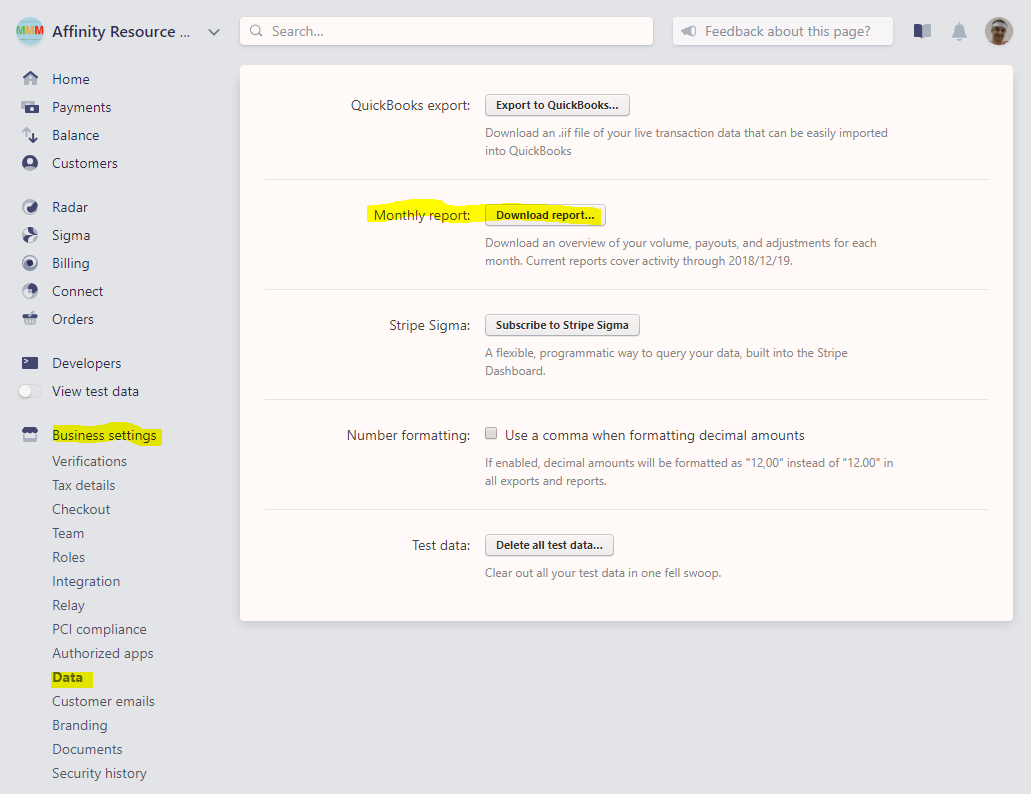Click the Balance arrows icon
The height and width of the screenshot is (794, 1031).
[30, 135]
